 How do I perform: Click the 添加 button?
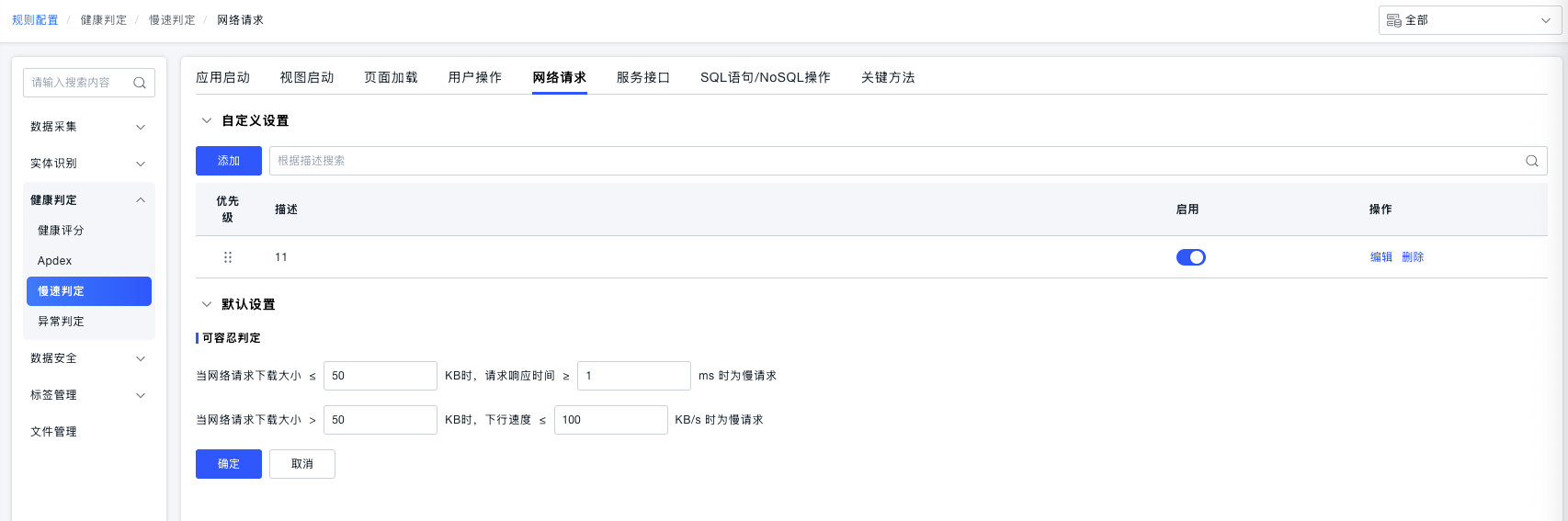pos(229,161)
